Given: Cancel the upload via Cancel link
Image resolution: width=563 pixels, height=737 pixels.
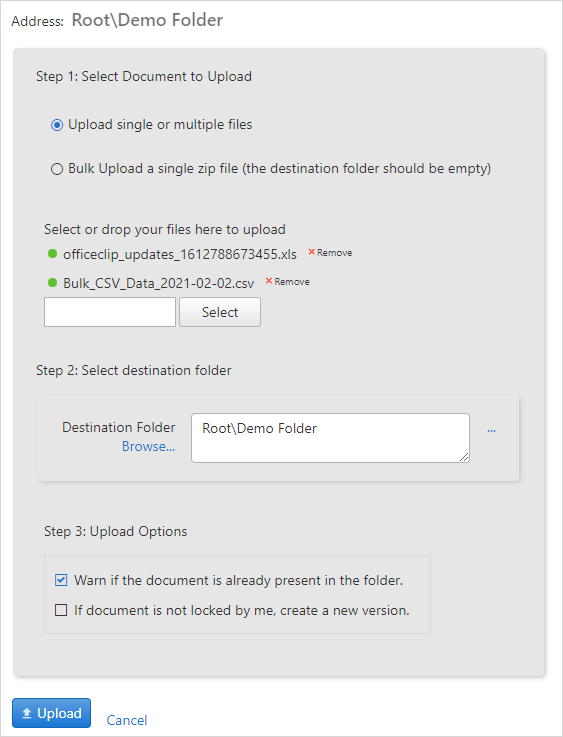Looking at the screenshot, I should click(127, 720).
